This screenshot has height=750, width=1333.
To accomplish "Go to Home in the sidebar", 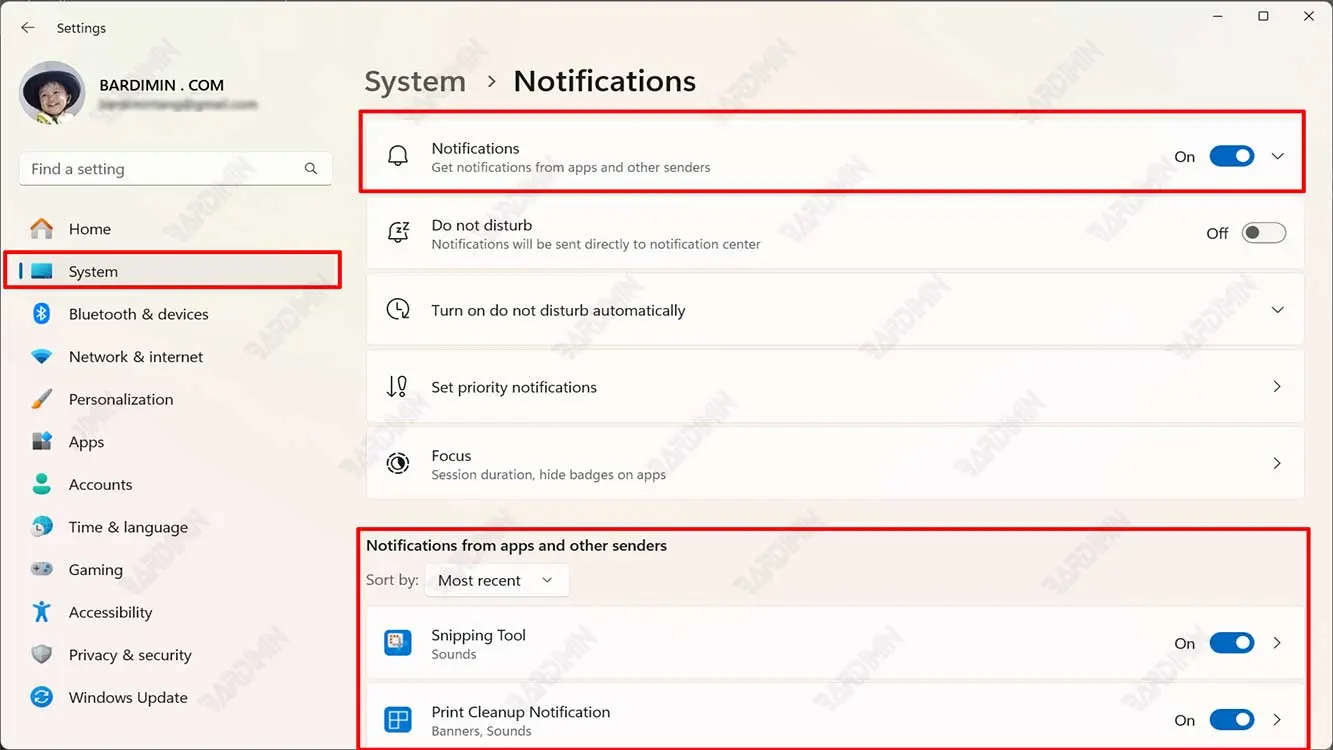I will [89, 229].
